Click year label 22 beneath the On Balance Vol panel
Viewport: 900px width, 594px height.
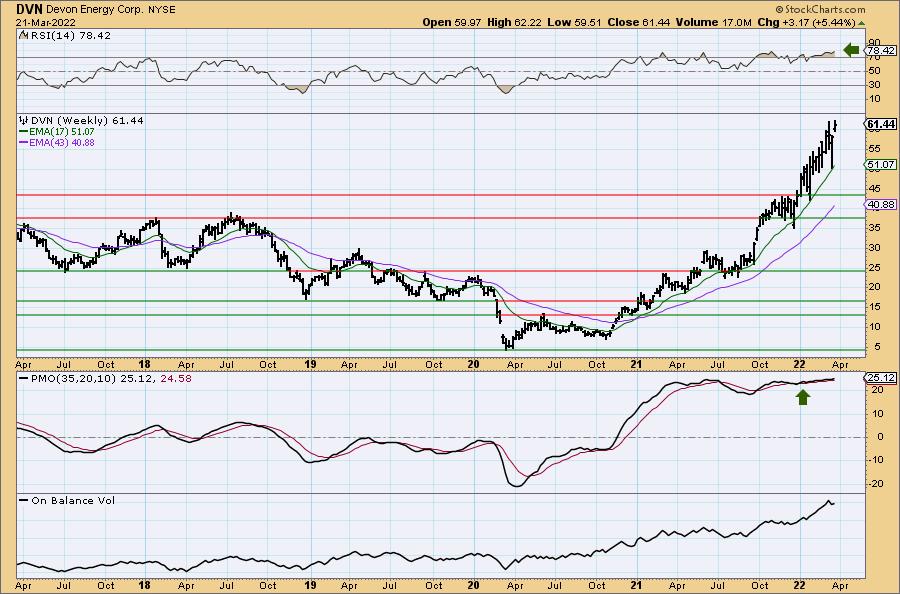pos(799,586)
